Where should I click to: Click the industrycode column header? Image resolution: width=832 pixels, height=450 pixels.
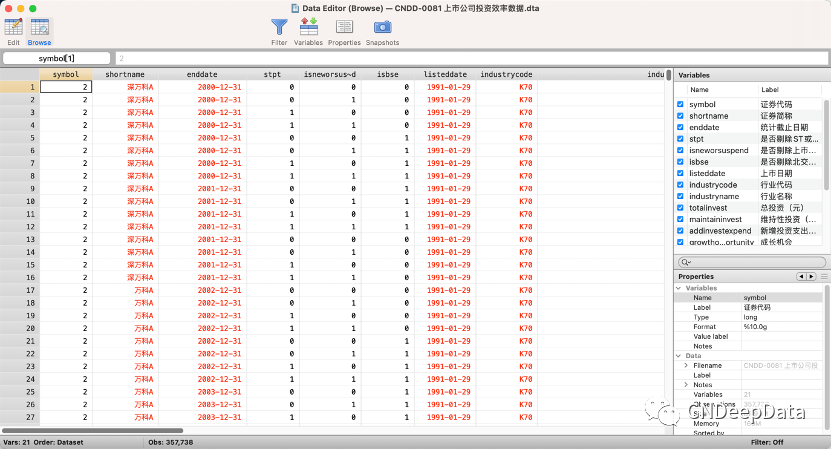pyautogui.click(x=506, y=74)
